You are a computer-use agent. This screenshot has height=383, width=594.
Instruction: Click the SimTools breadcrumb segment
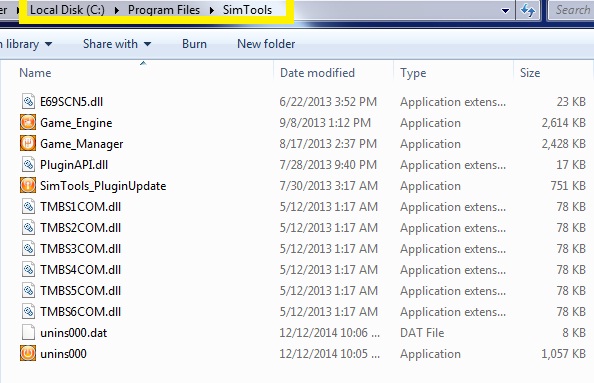tap(247, 10)
